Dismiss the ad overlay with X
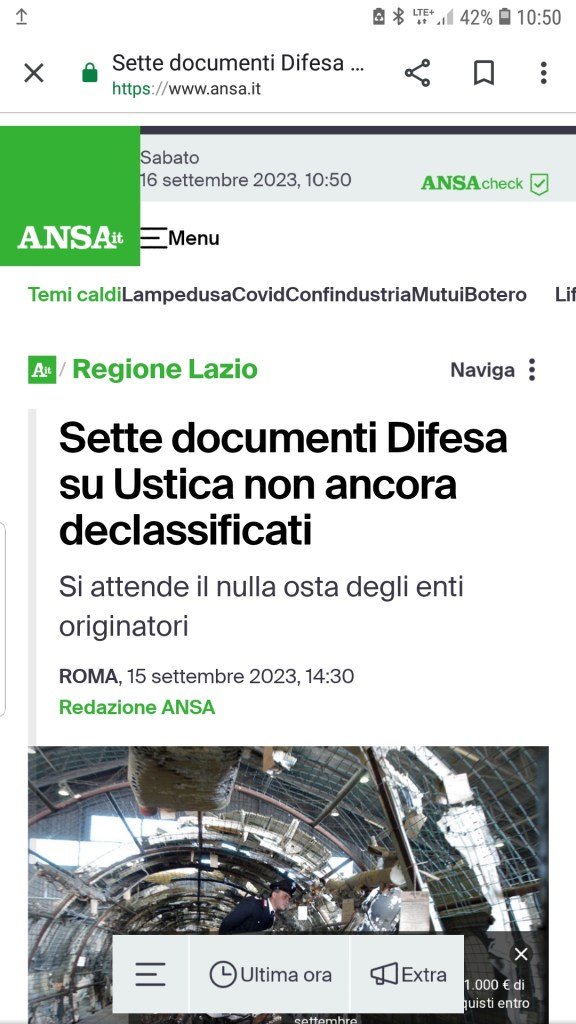 [520, 954]
